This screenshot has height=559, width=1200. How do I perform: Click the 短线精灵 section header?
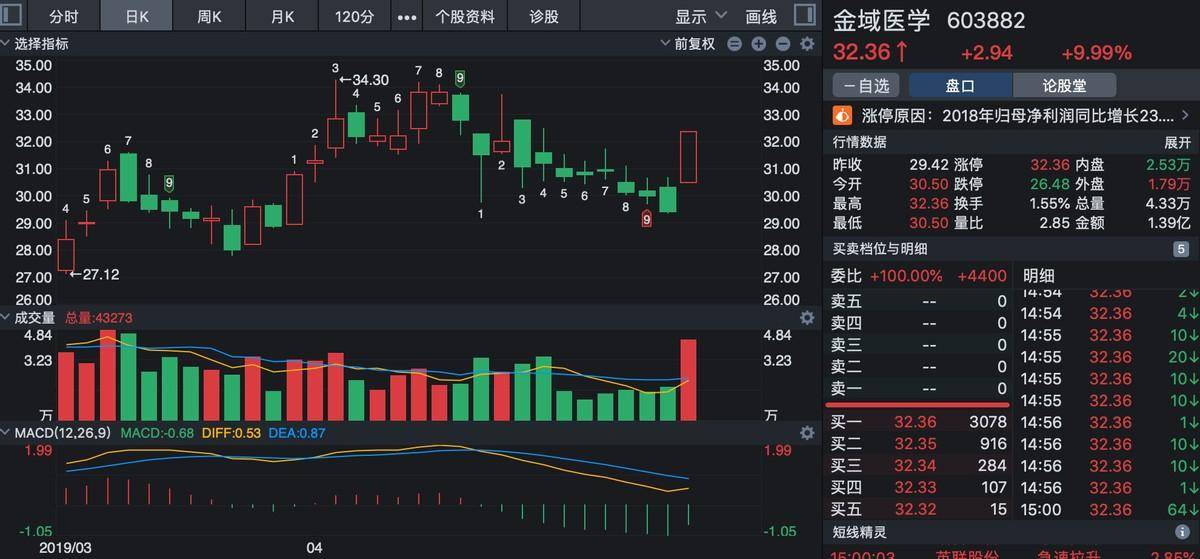tap(859, 533)
